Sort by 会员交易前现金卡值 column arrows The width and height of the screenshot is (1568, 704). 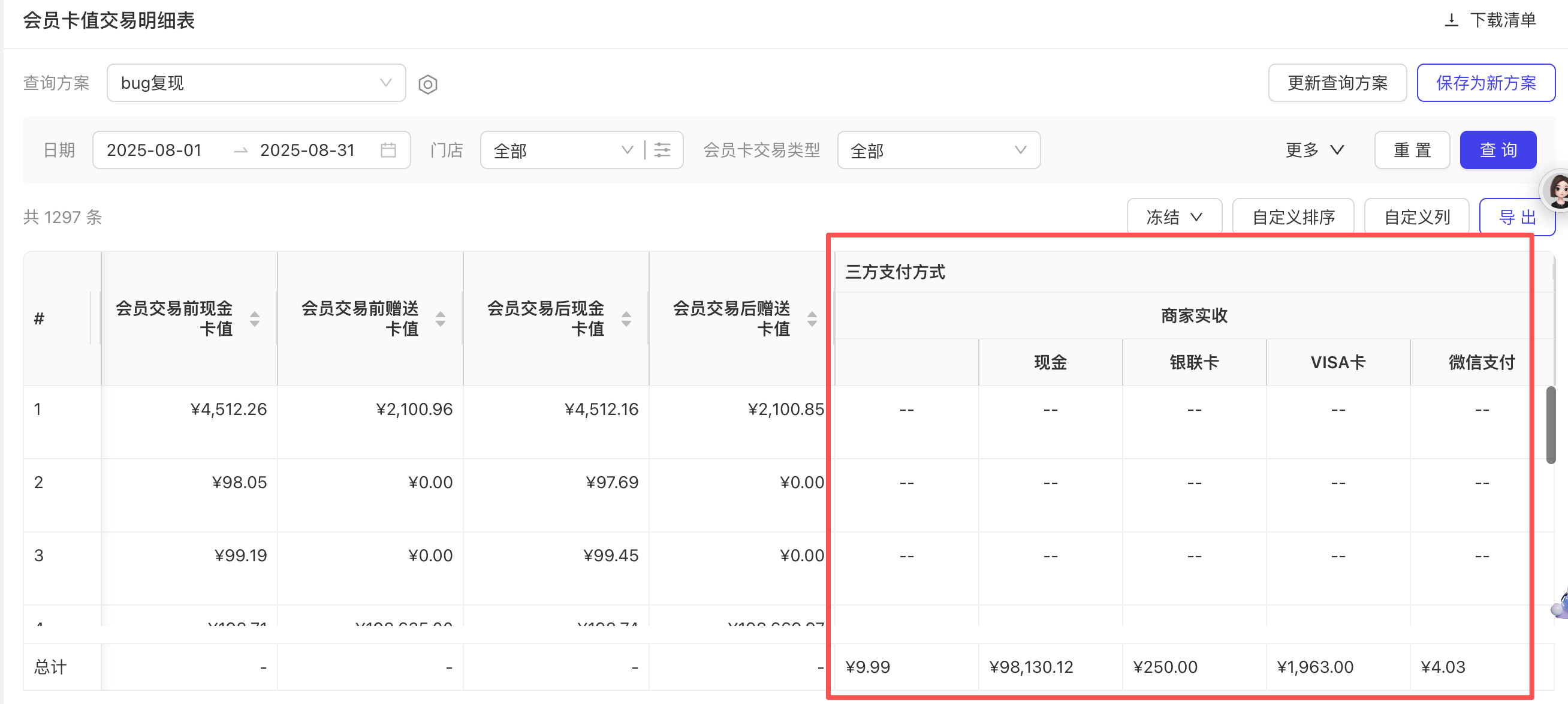[255, 318]
